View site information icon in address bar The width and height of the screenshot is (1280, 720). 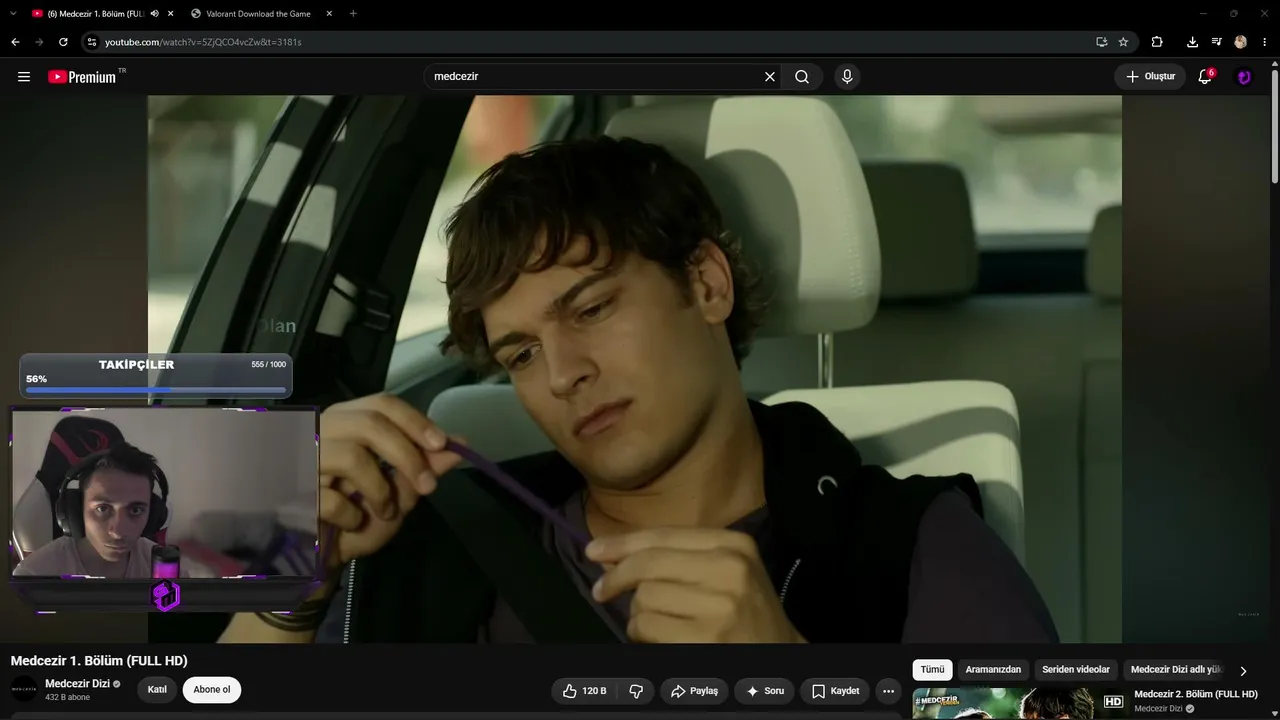[x=91, y=42]
